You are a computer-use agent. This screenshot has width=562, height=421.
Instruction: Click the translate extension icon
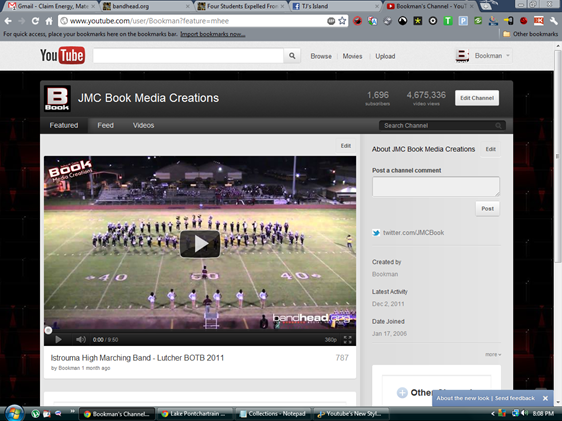pyautogui.click(x=372, y=21)
